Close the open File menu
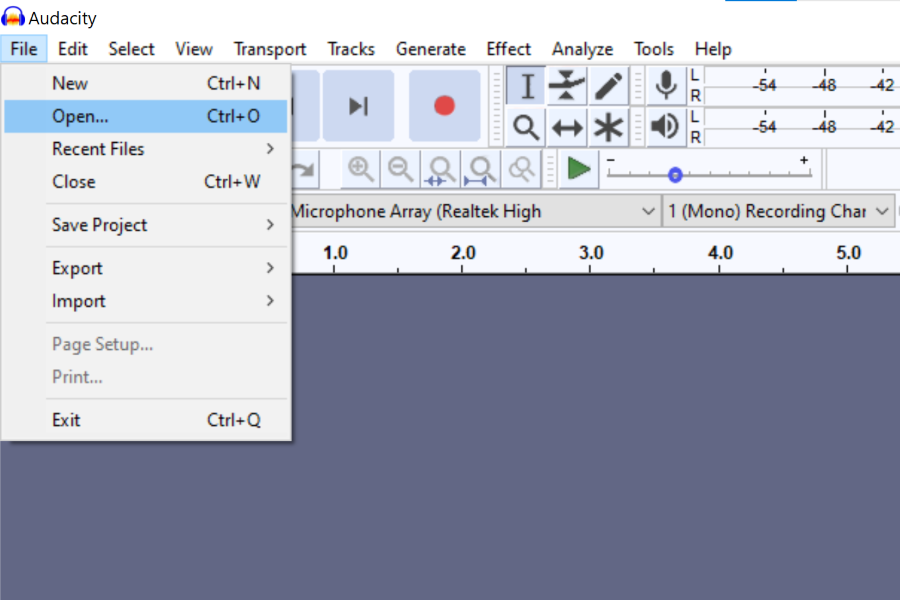This screenshot has width=900, height=600. (x=24, y=49)
